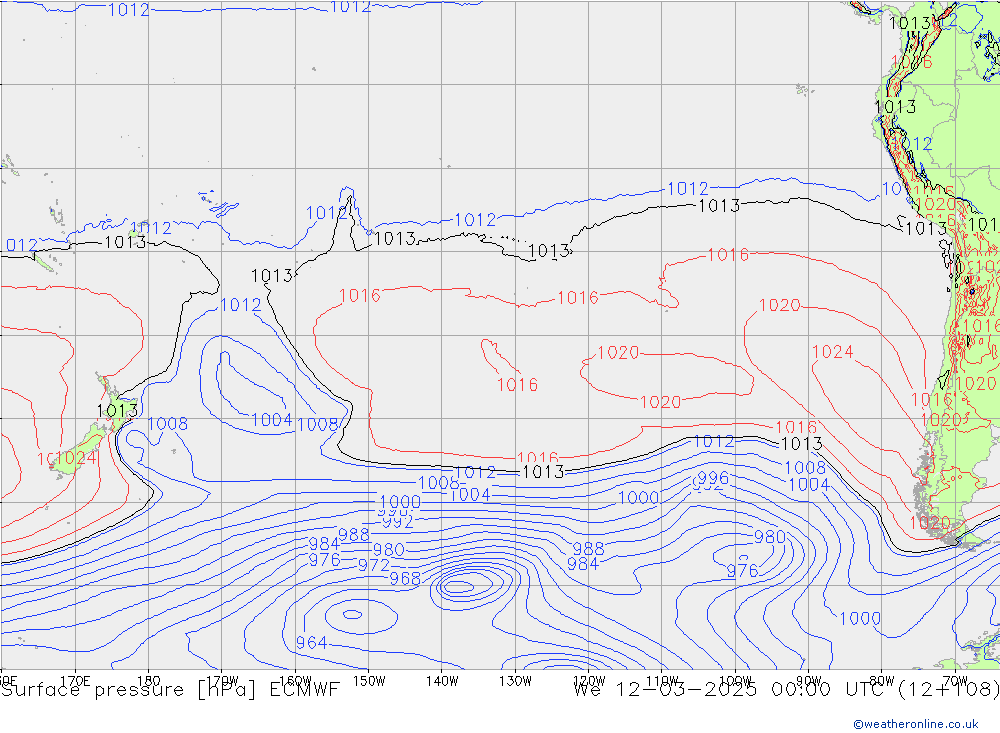
Task: Click the 150W longitude label
Action: tap(369, 681)
